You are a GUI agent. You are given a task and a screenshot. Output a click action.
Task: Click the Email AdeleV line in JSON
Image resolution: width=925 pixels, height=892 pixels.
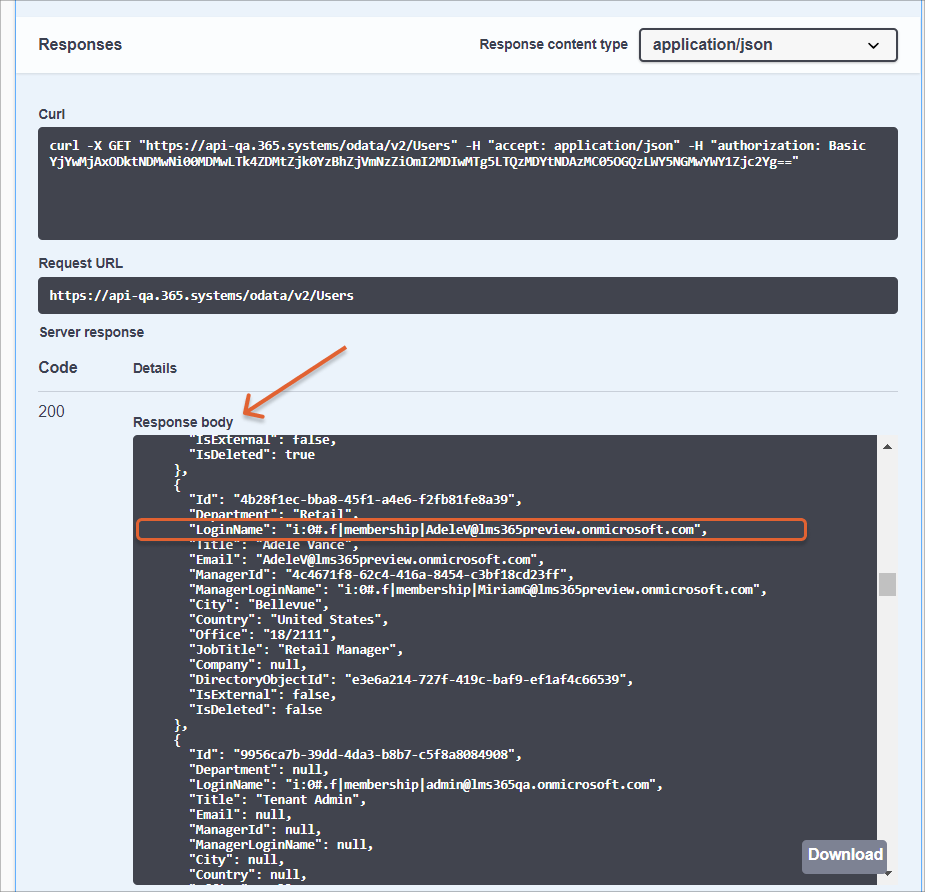(366, 560)
